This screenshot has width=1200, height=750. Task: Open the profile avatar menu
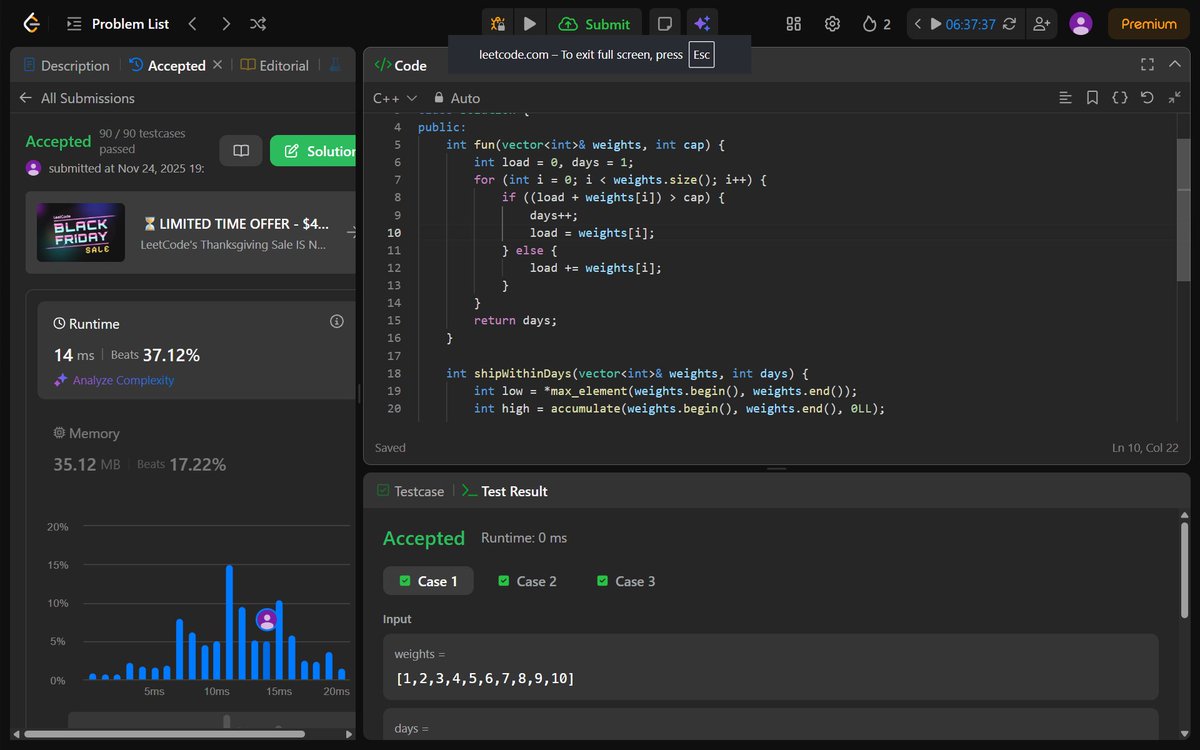[x=1080, y=23]
